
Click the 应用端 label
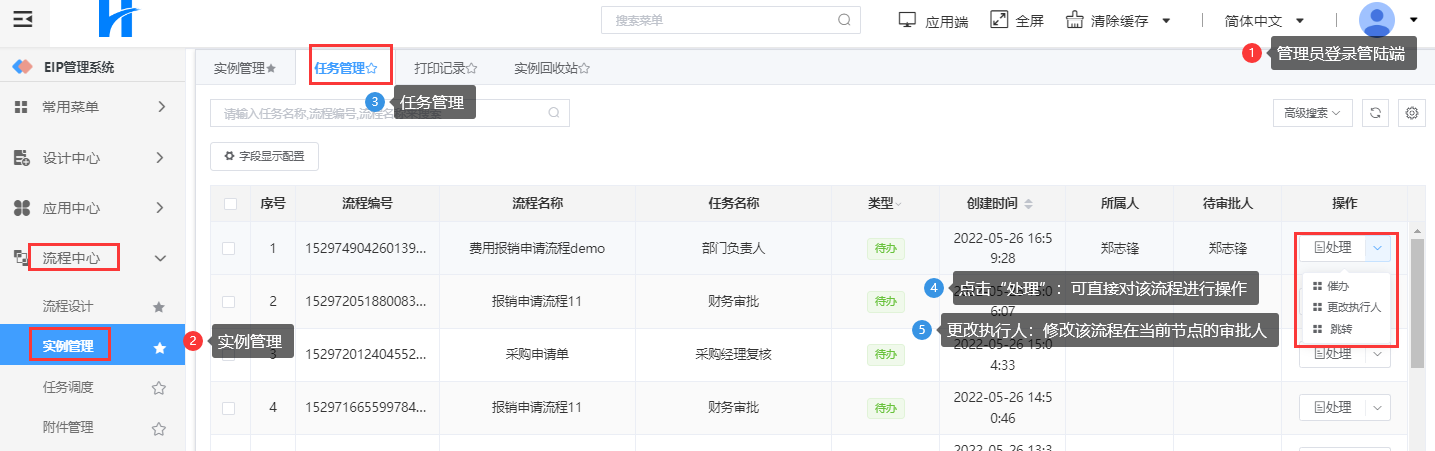click(947, 21)
